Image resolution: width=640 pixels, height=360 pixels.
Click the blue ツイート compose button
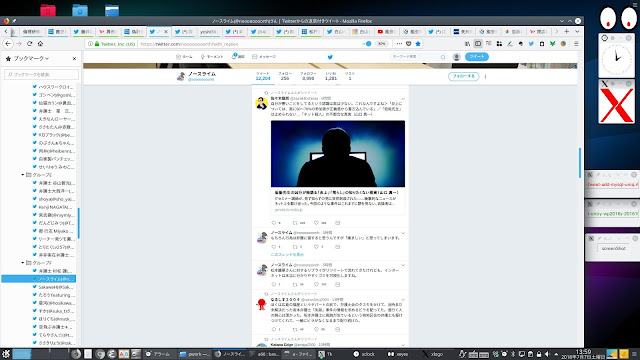(x=477, y=57)
